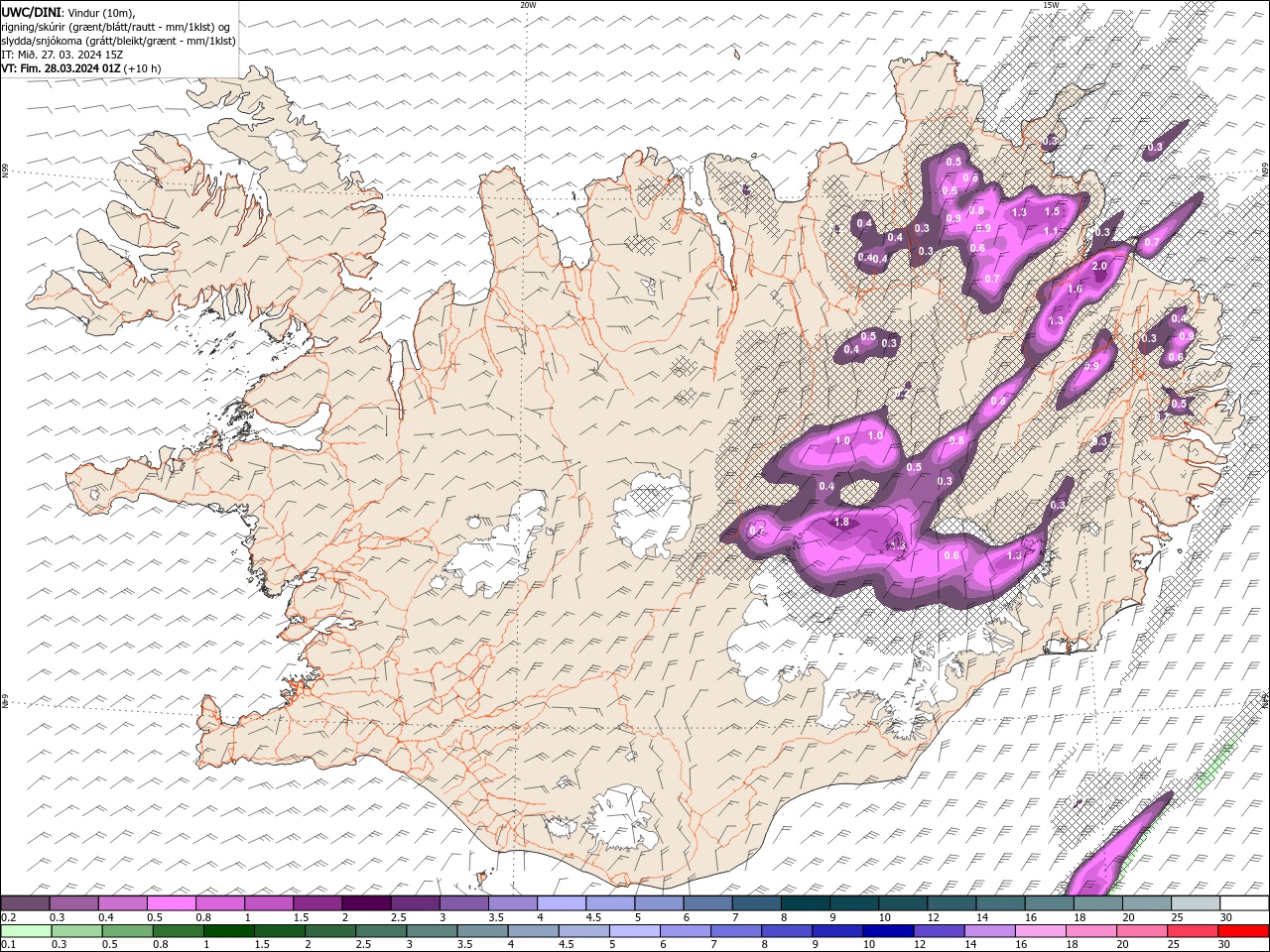Click the dark teal 8 swatch, upper legend row
Viewport: 1270px width, 952px height.
805,903
